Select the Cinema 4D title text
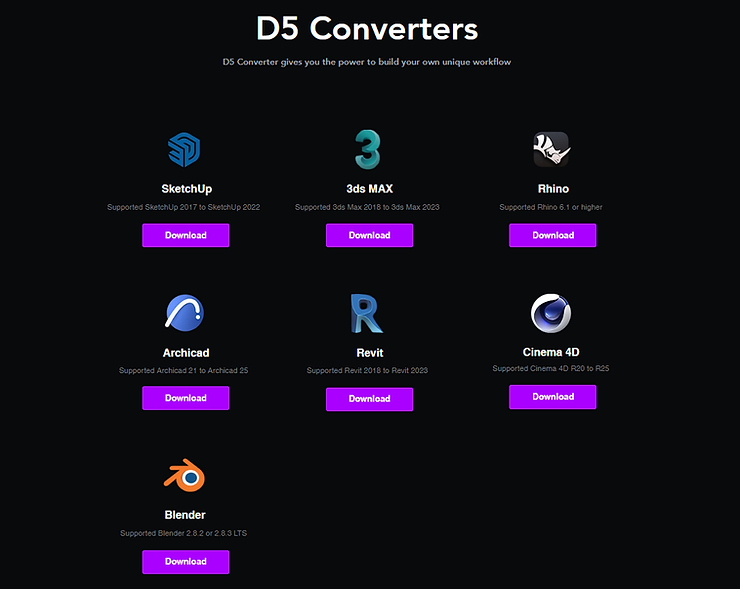This screenshot has height=589, width=740. click(551, 352)
